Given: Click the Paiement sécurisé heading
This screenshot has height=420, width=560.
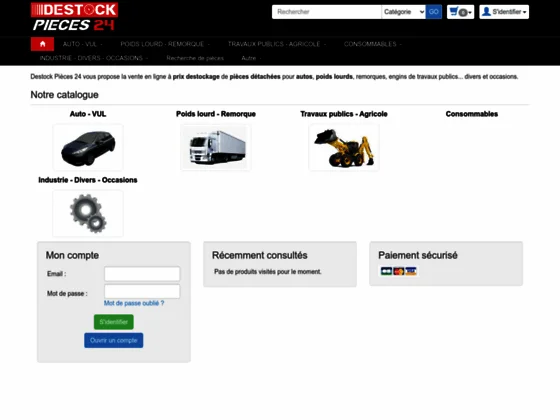Looking at the screenshot, I should click(x=418, y=255).
